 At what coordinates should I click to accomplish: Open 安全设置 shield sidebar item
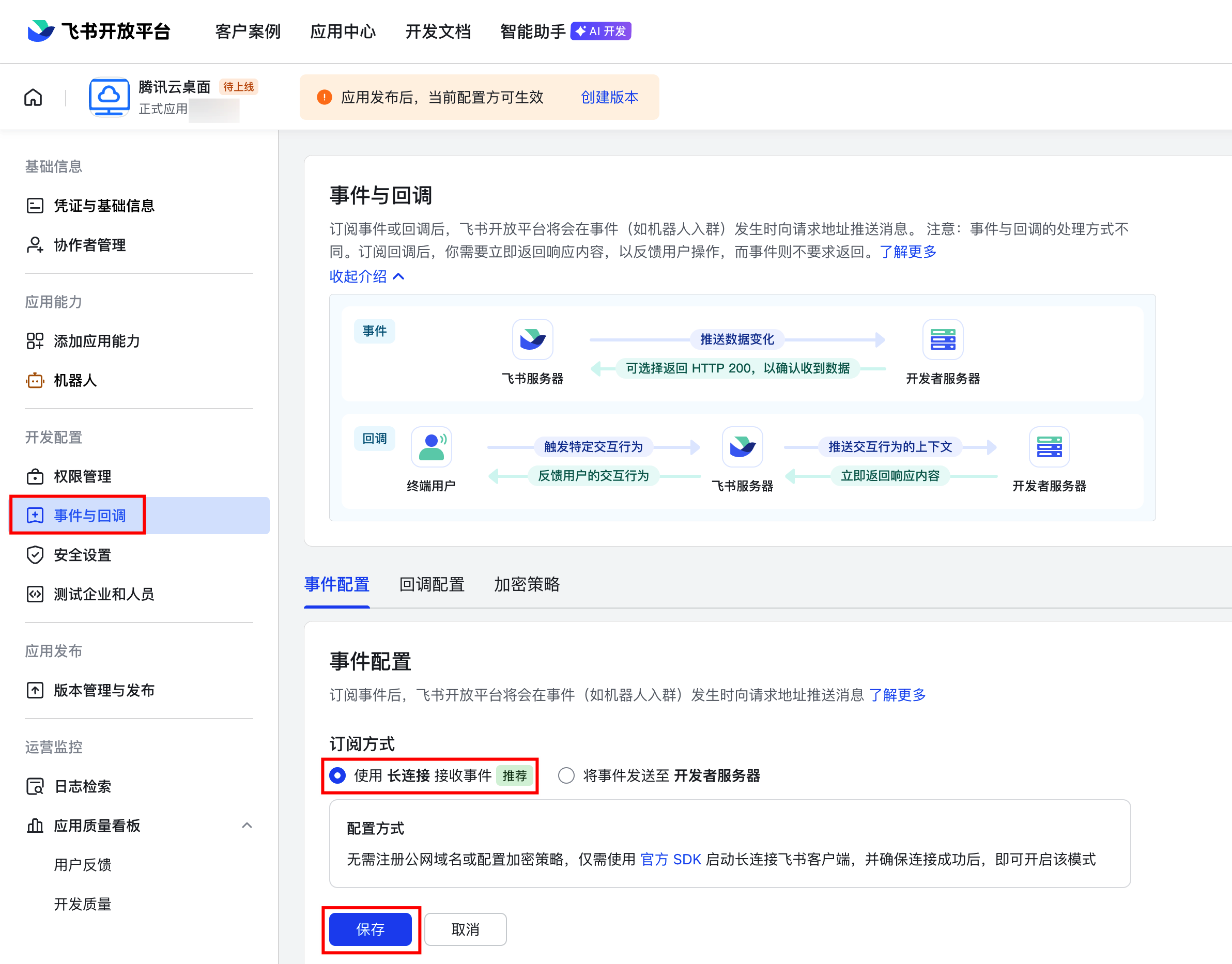pos(83,555)
